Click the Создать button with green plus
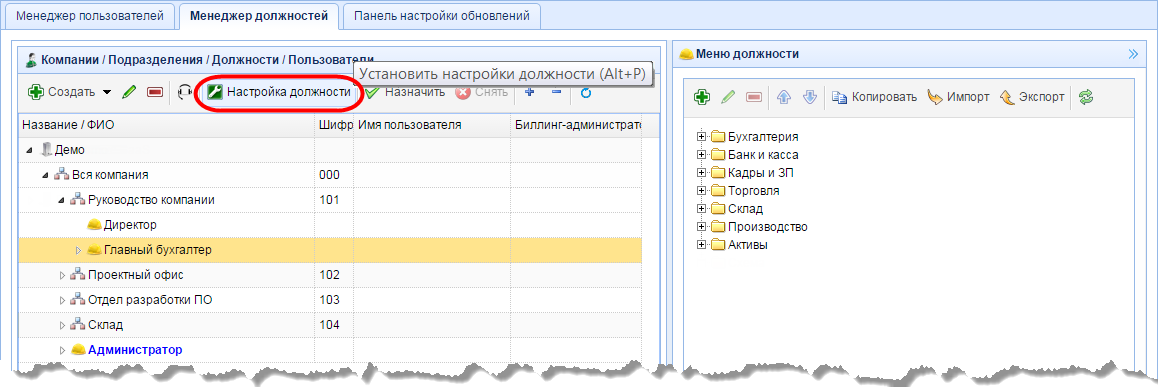This screenshot has height=387, width=1158. 61,92
